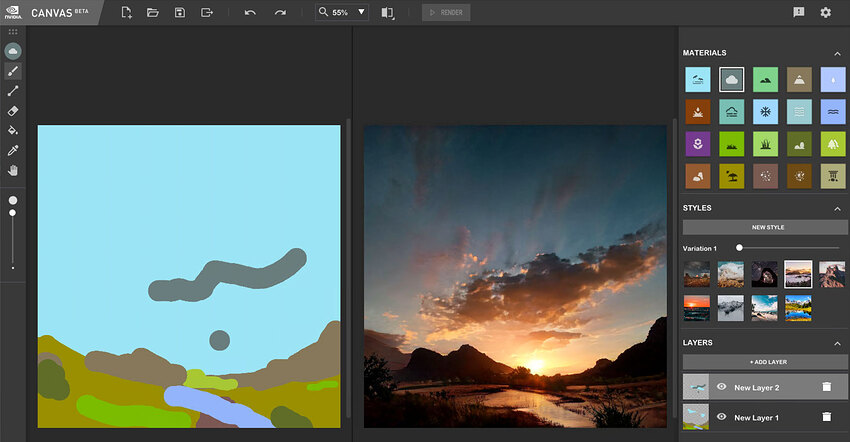Screen dimensions: 850x442
Task: Choose the Sky material swatch
Action: click(x=698, y=80)
